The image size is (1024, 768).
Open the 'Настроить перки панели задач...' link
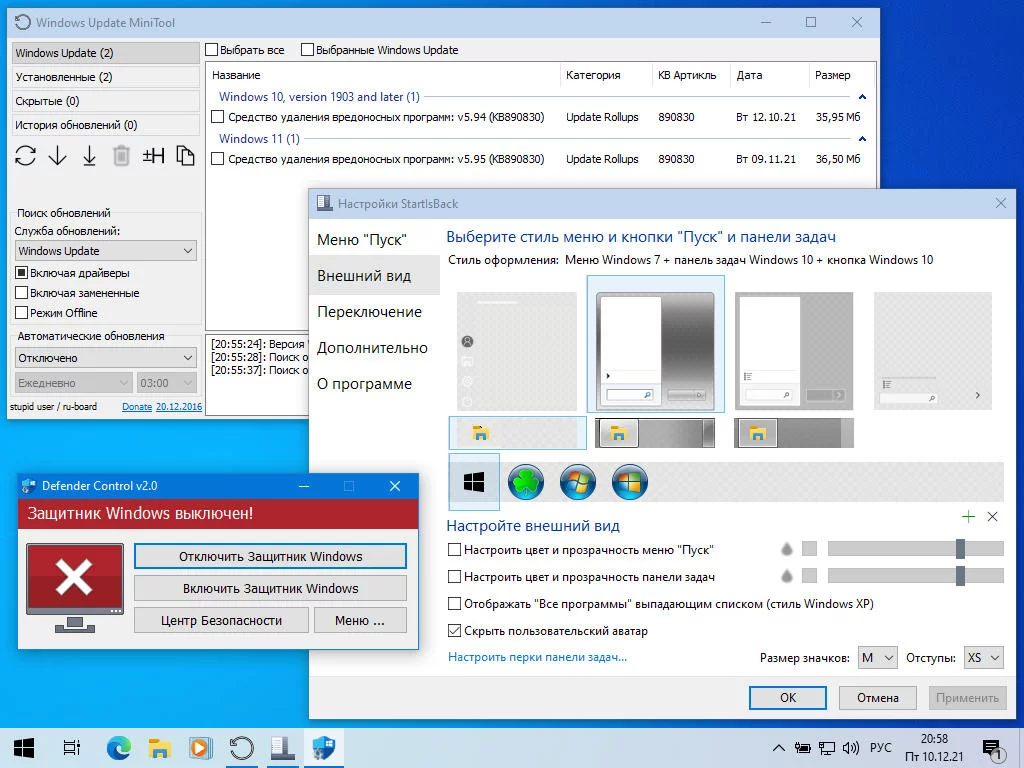pyautogui.click(x=537, y=657)
